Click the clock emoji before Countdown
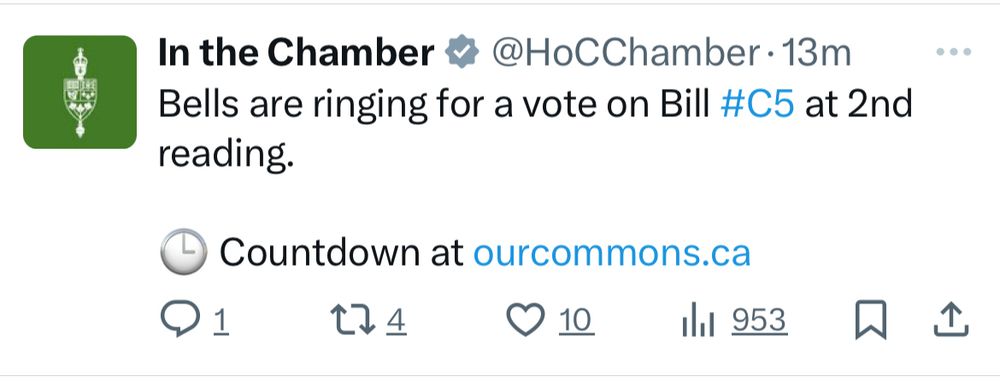Viewport: 1000px width, 383px height. 182,252
